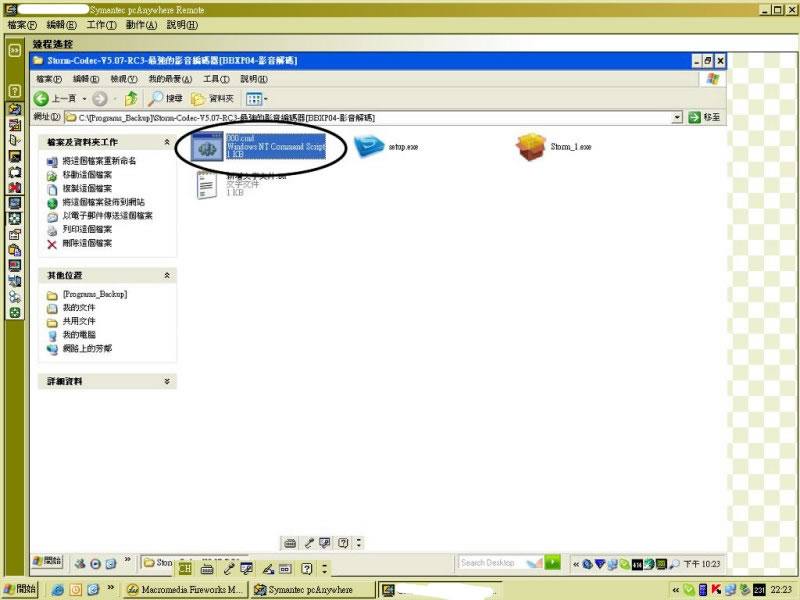This screenshot has height=600, width=800.
Task: Open 我的文件 under 其他位置
Action: click(x=79, y=308)
